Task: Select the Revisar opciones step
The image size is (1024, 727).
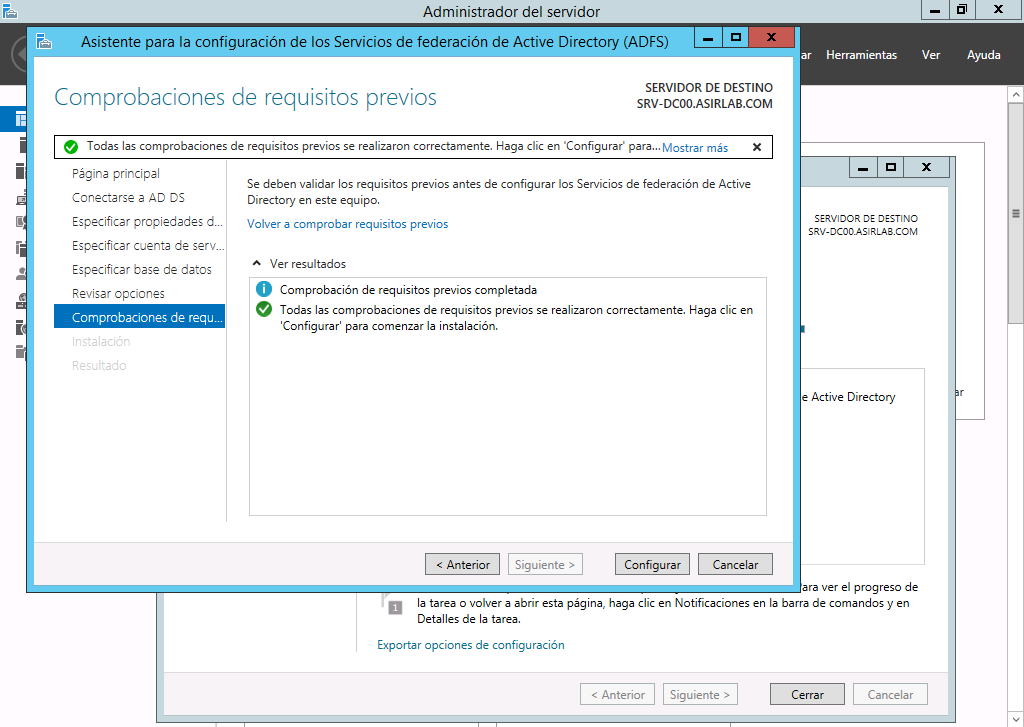Action: 118,293
